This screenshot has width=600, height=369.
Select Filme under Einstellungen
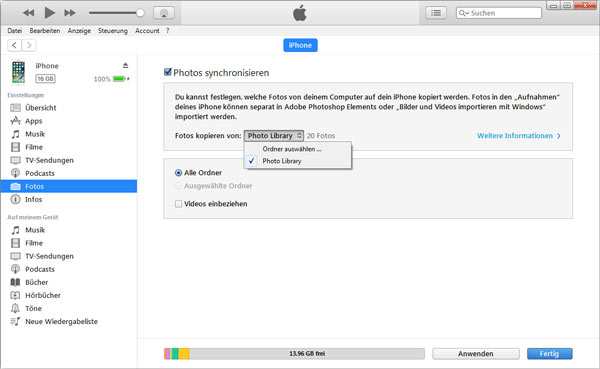pos(69,147)
